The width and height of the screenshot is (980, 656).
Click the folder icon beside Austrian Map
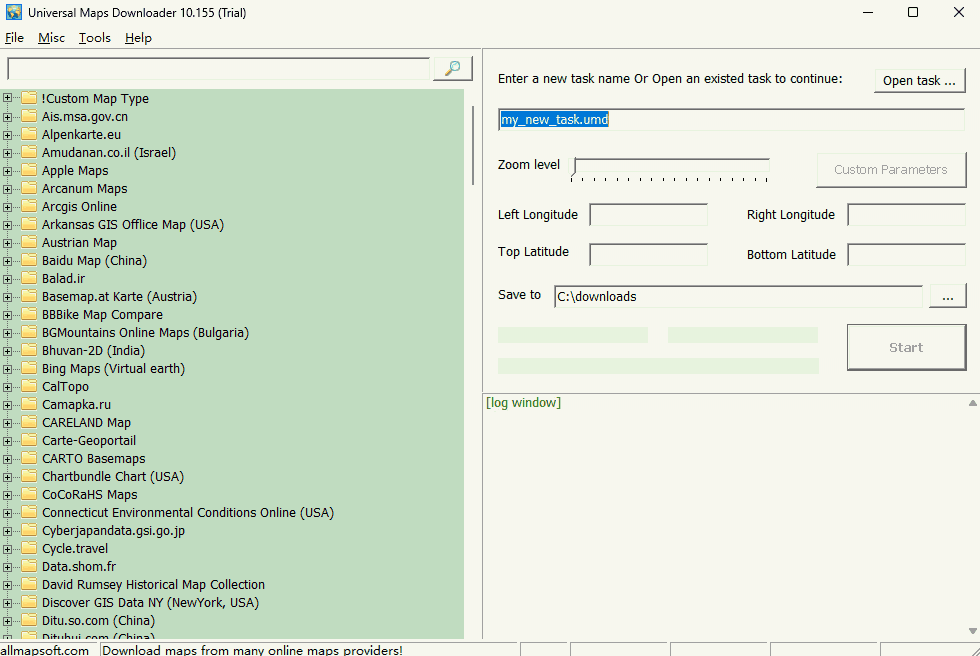28,242
